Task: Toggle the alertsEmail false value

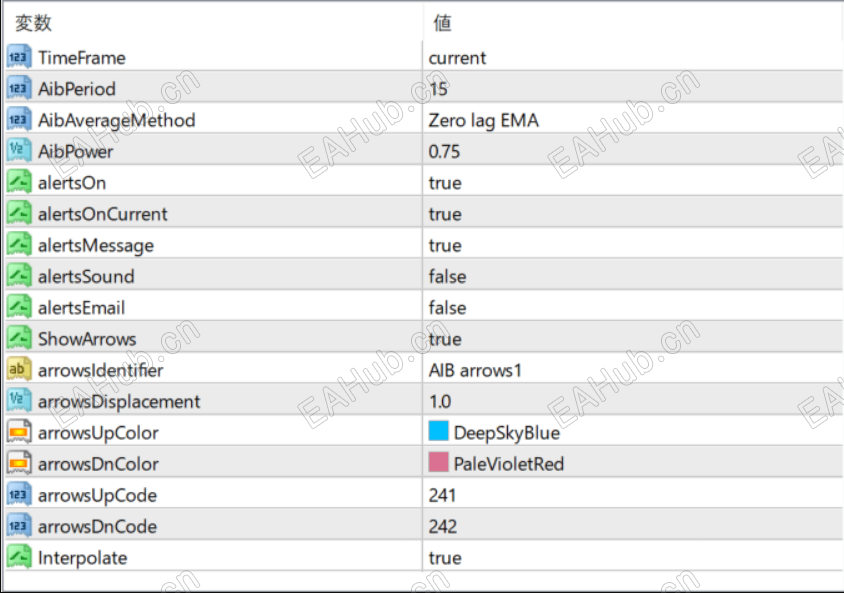Action: tap(447, 308)
